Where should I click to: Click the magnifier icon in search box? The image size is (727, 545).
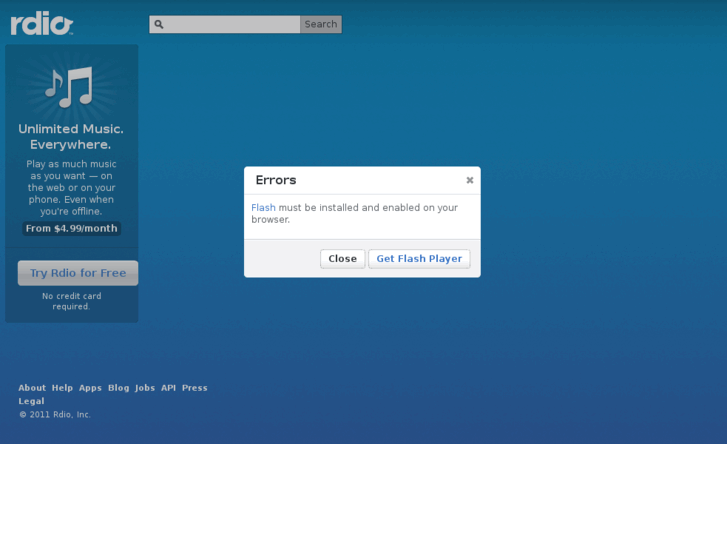point(159,24)
